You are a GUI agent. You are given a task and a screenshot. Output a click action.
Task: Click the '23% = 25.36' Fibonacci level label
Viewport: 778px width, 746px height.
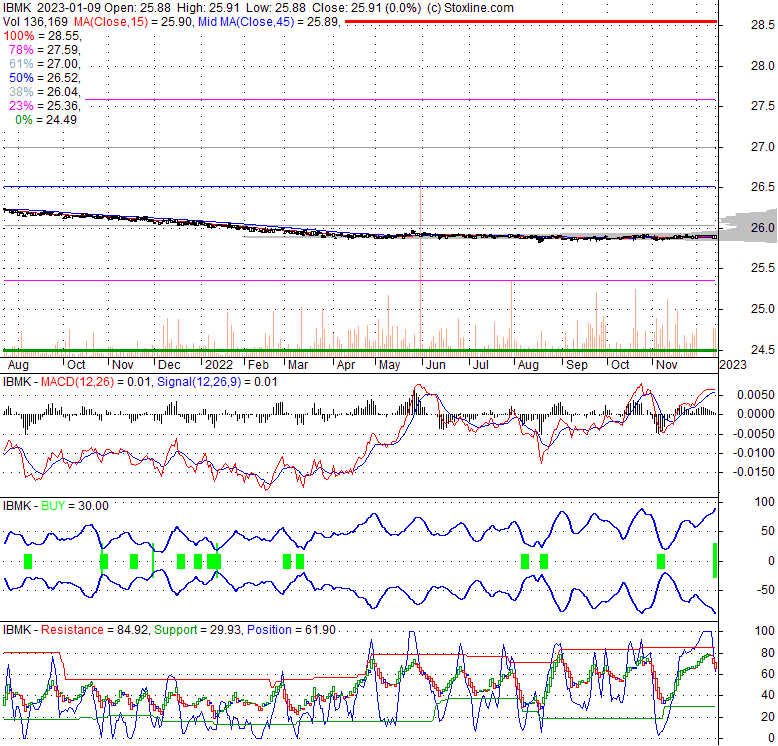[45, 106]
